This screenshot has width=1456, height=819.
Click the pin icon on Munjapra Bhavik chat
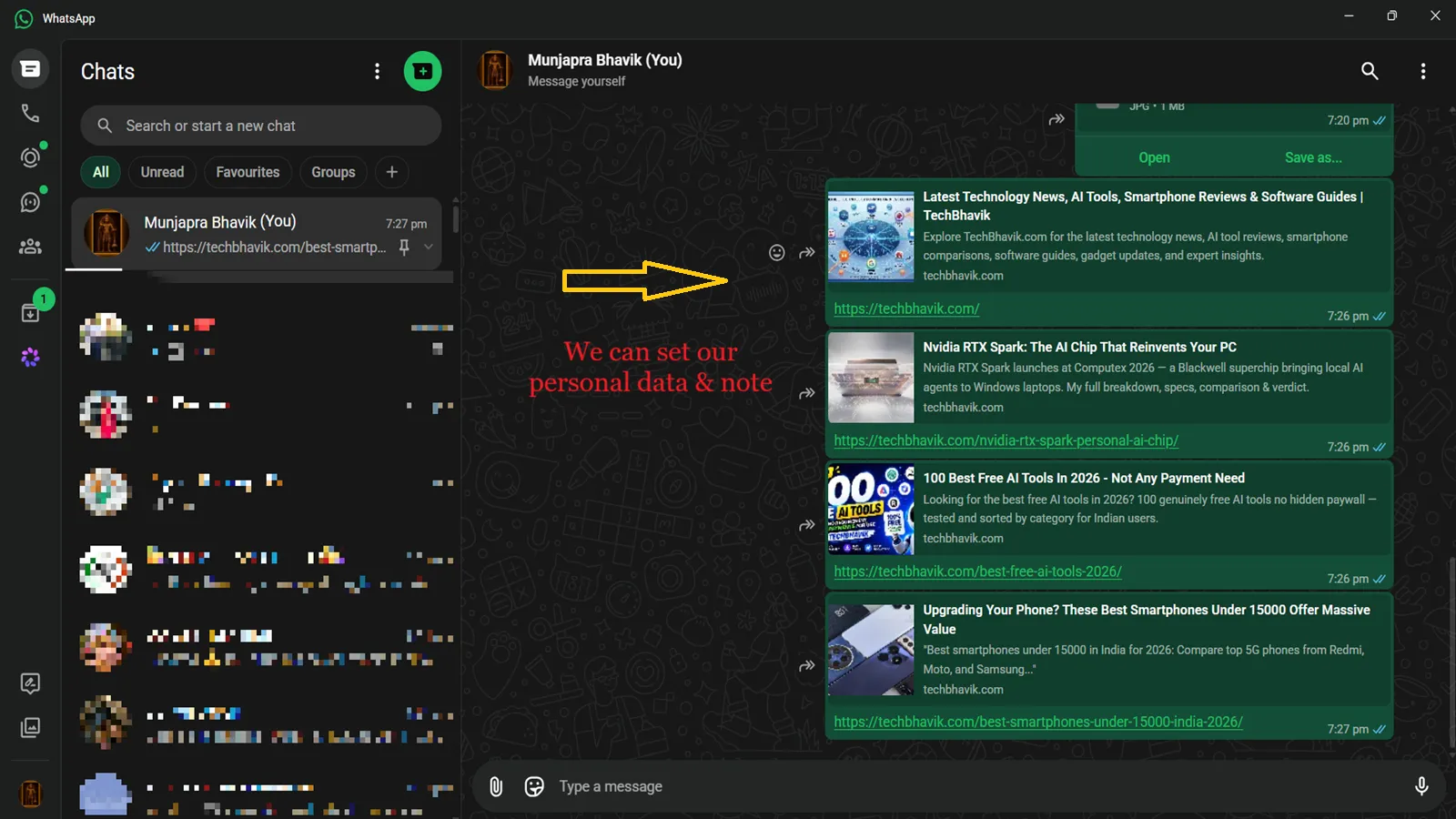[404, 247]
